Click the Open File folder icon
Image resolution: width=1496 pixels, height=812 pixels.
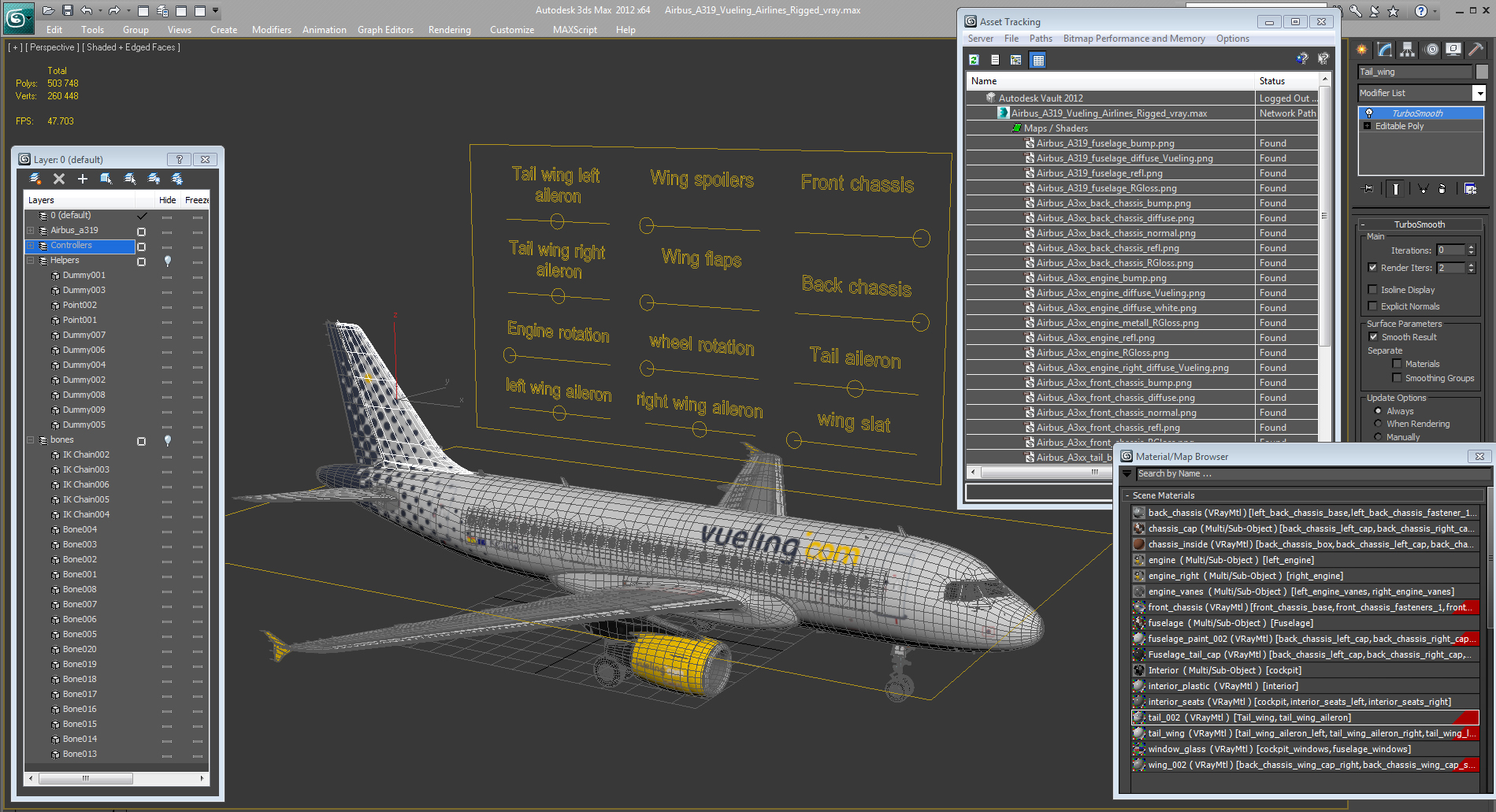coord(49,11)
